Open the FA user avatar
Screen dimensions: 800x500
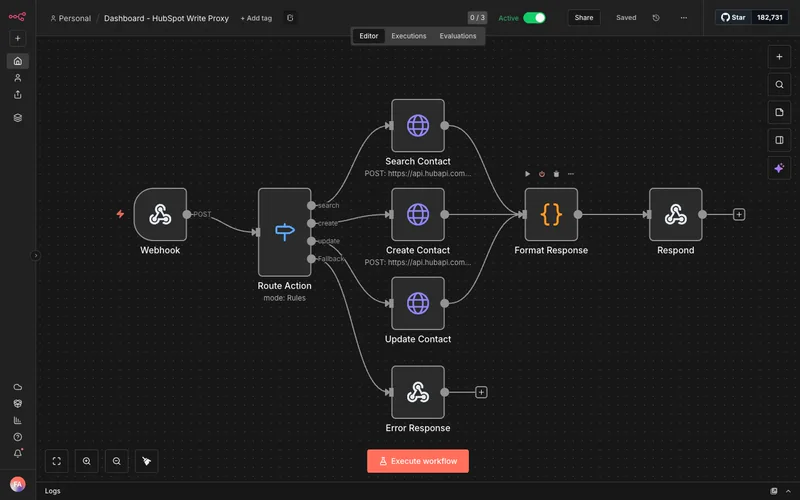[18, 484]
